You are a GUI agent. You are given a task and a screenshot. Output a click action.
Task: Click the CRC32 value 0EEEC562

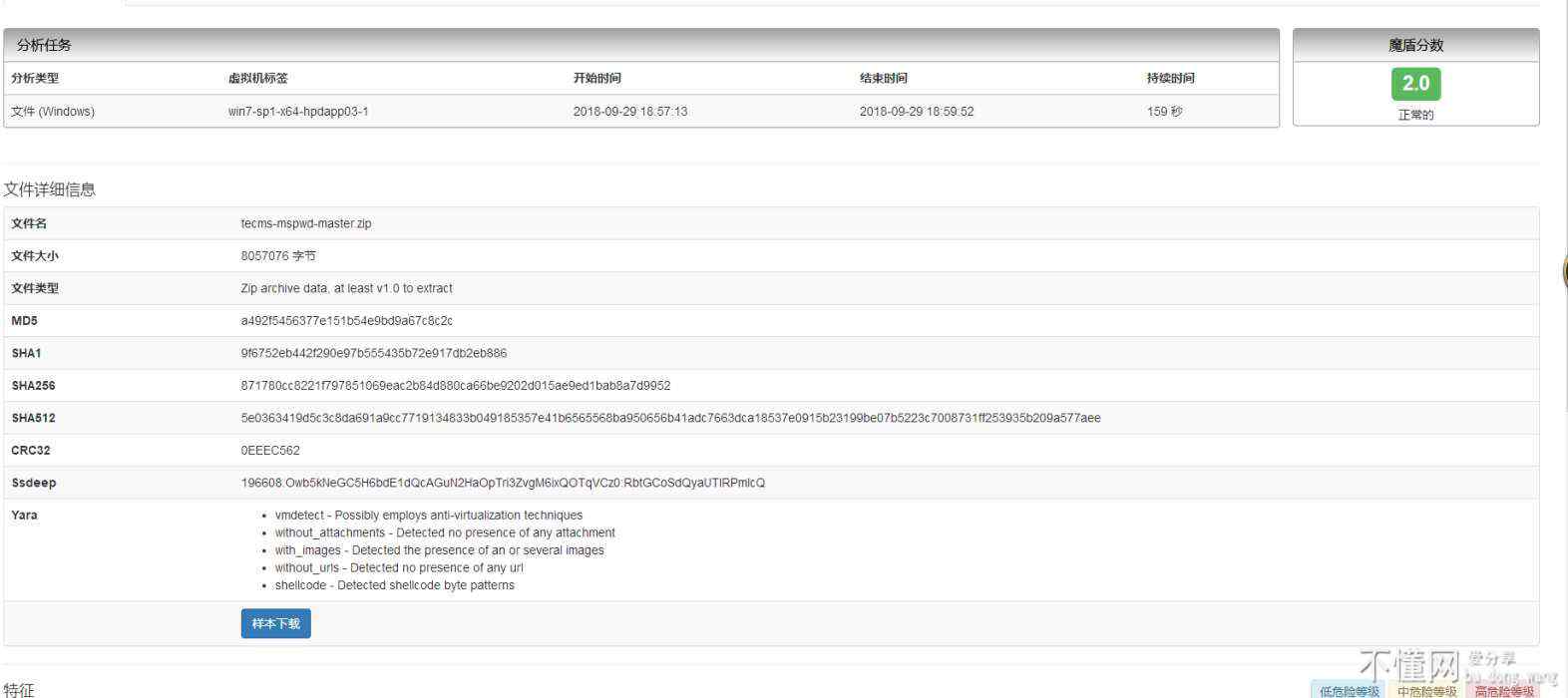pyautogui.click(x=269, y=451)
